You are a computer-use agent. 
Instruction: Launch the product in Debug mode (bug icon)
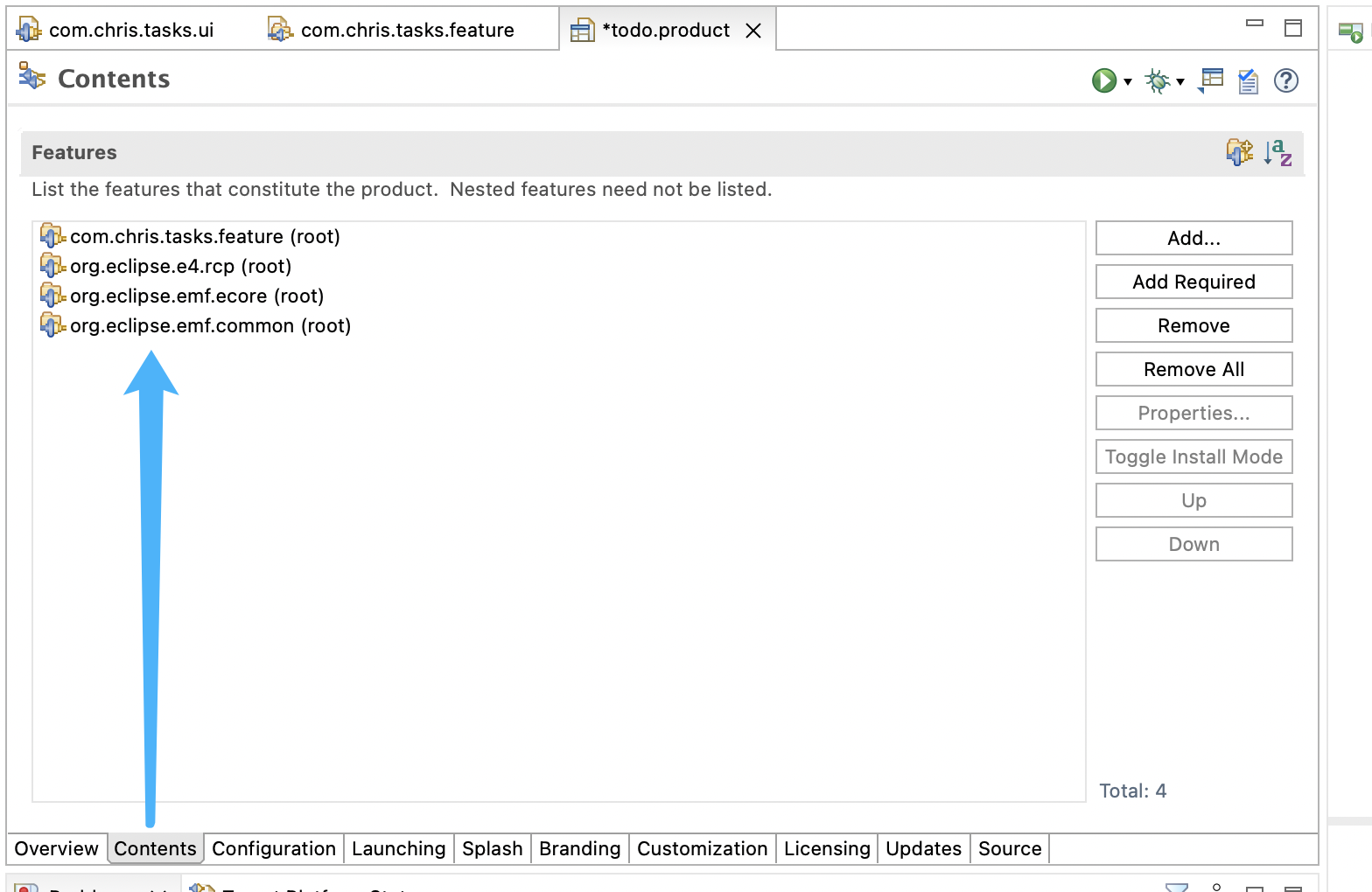click(1157, 80)
